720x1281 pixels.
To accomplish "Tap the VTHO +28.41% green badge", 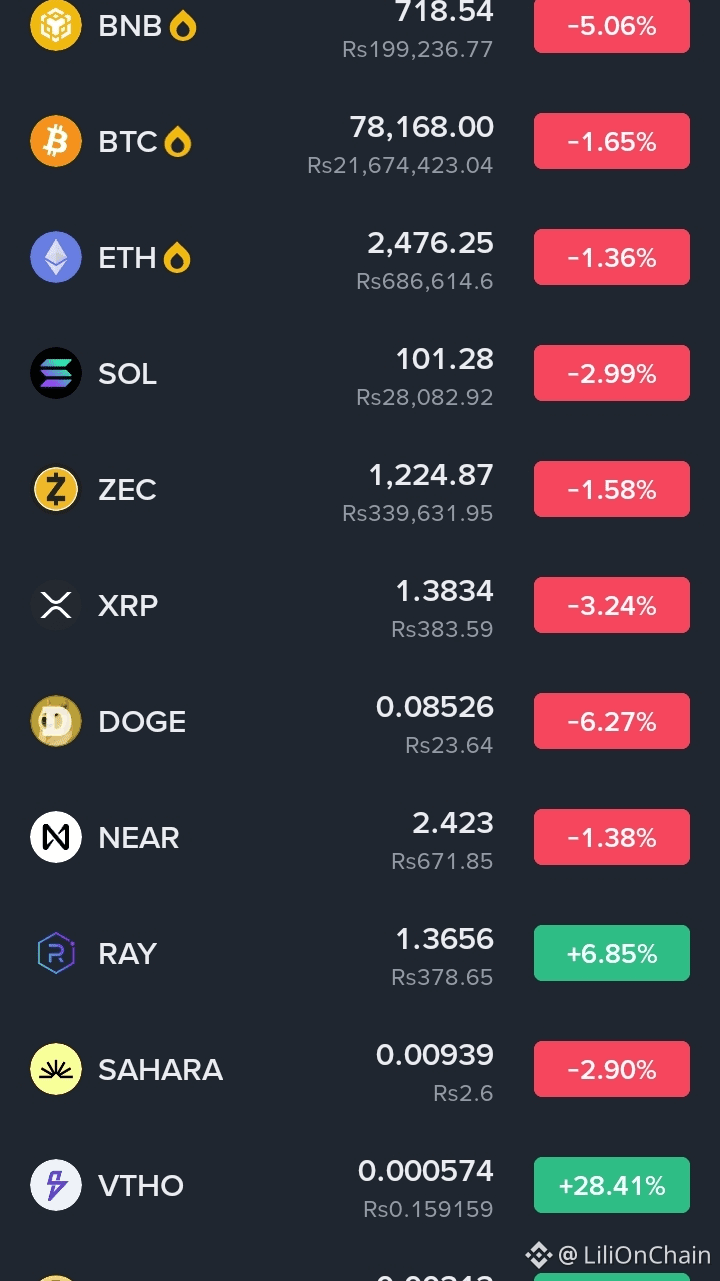I will (x=612, y=1185).
